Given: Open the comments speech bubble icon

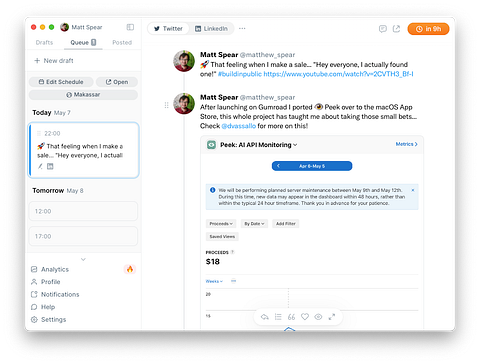Looking at the screenshot, I should coord(383,29).
